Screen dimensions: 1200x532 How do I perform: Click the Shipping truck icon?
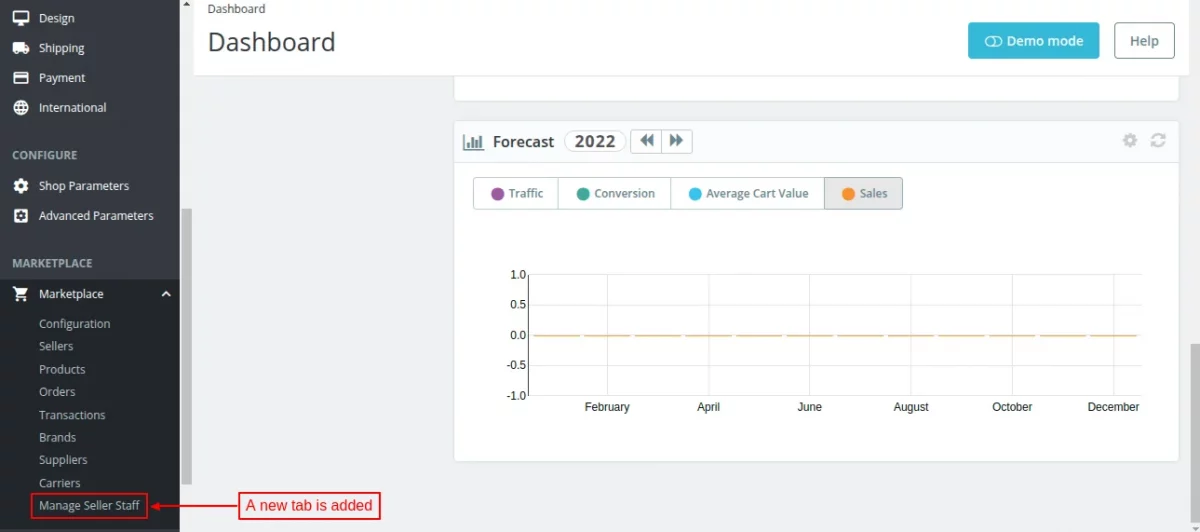[x=20, y=48]
